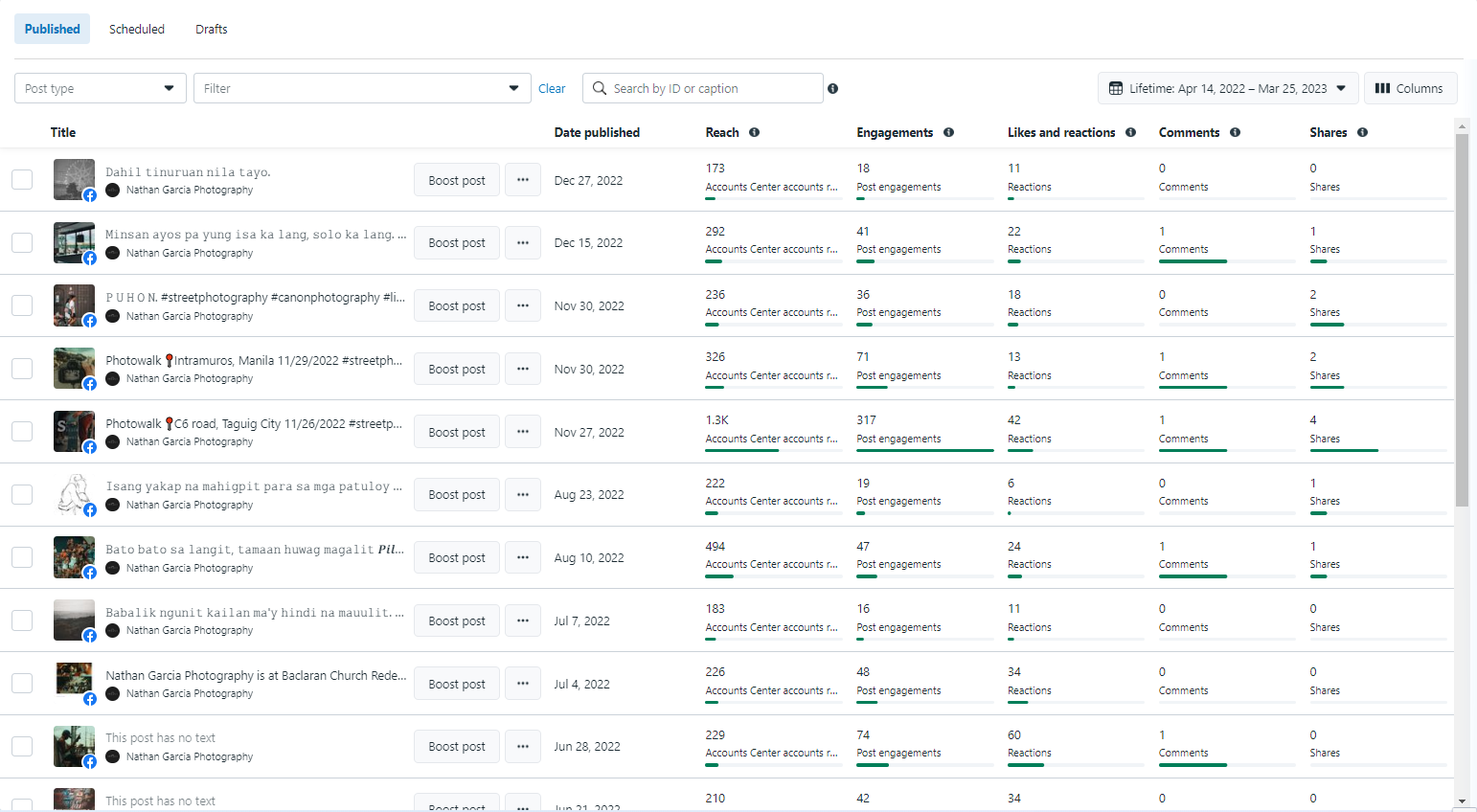The image size is (1477, 812).
Task: Click the info icon next to Comments header
Action: (1235, 132)
